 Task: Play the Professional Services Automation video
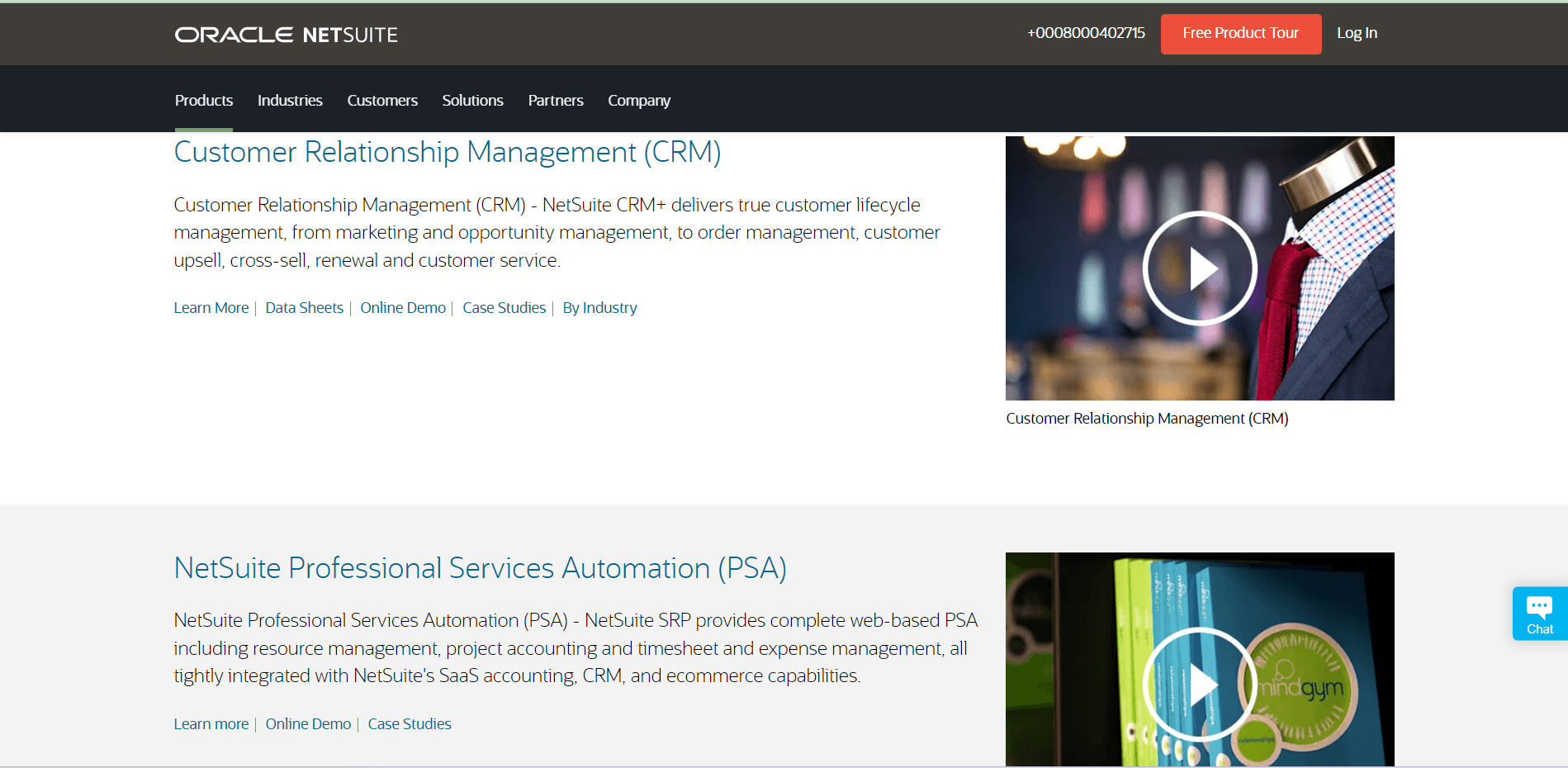pos(1199,684)
